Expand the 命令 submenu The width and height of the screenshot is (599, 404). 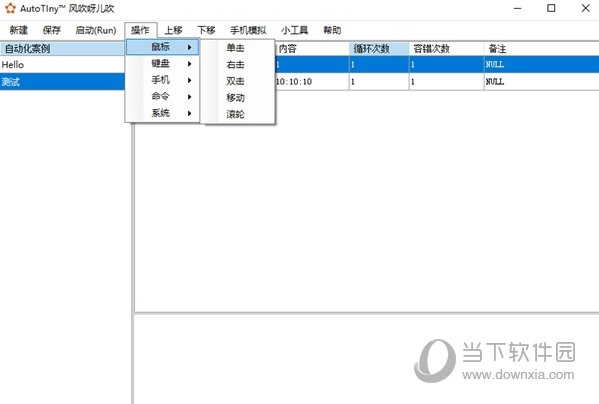[x=163, y=97]
